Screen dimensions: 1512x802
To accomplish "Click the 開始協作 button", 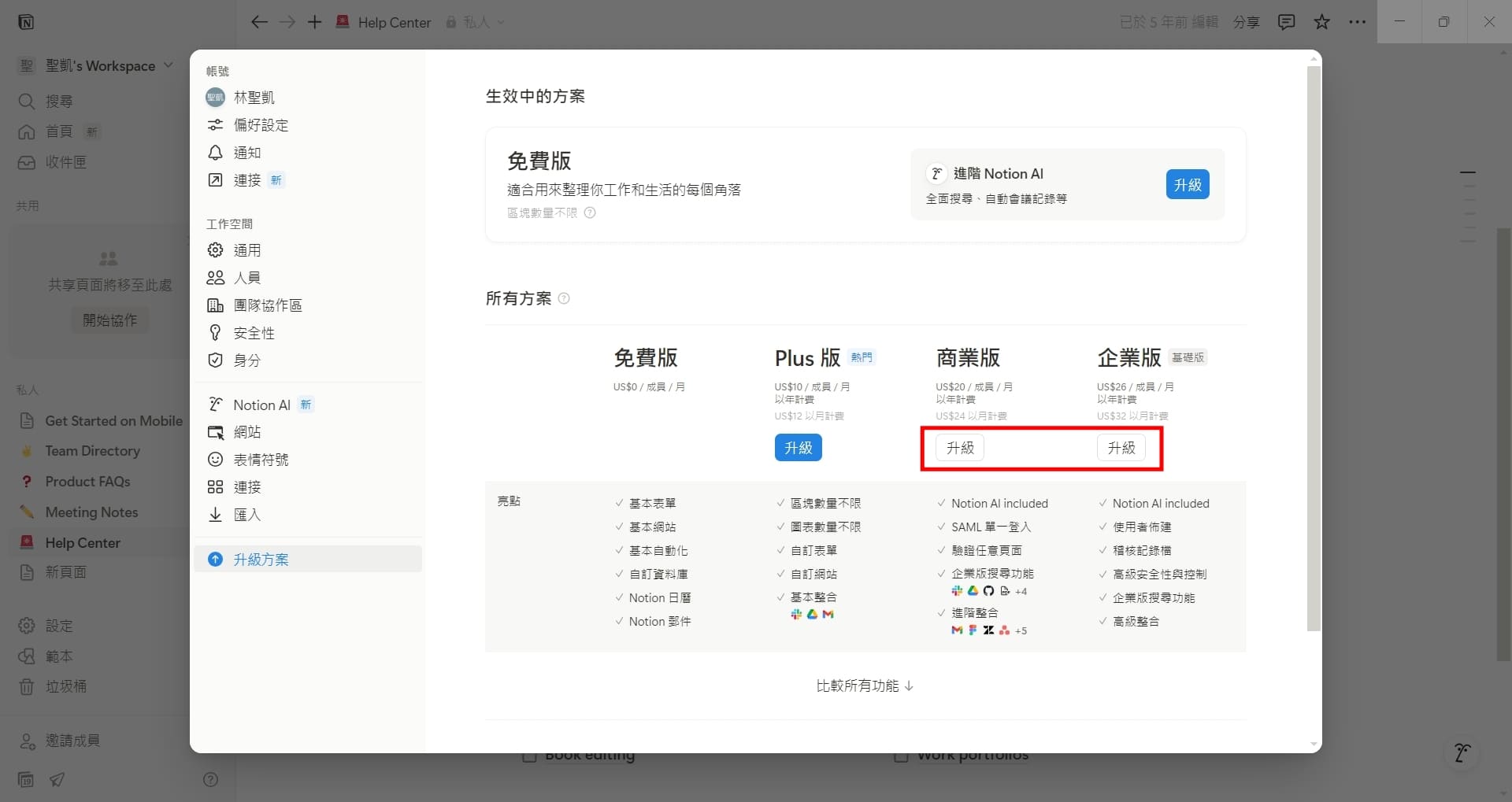I will pos(109,320).
